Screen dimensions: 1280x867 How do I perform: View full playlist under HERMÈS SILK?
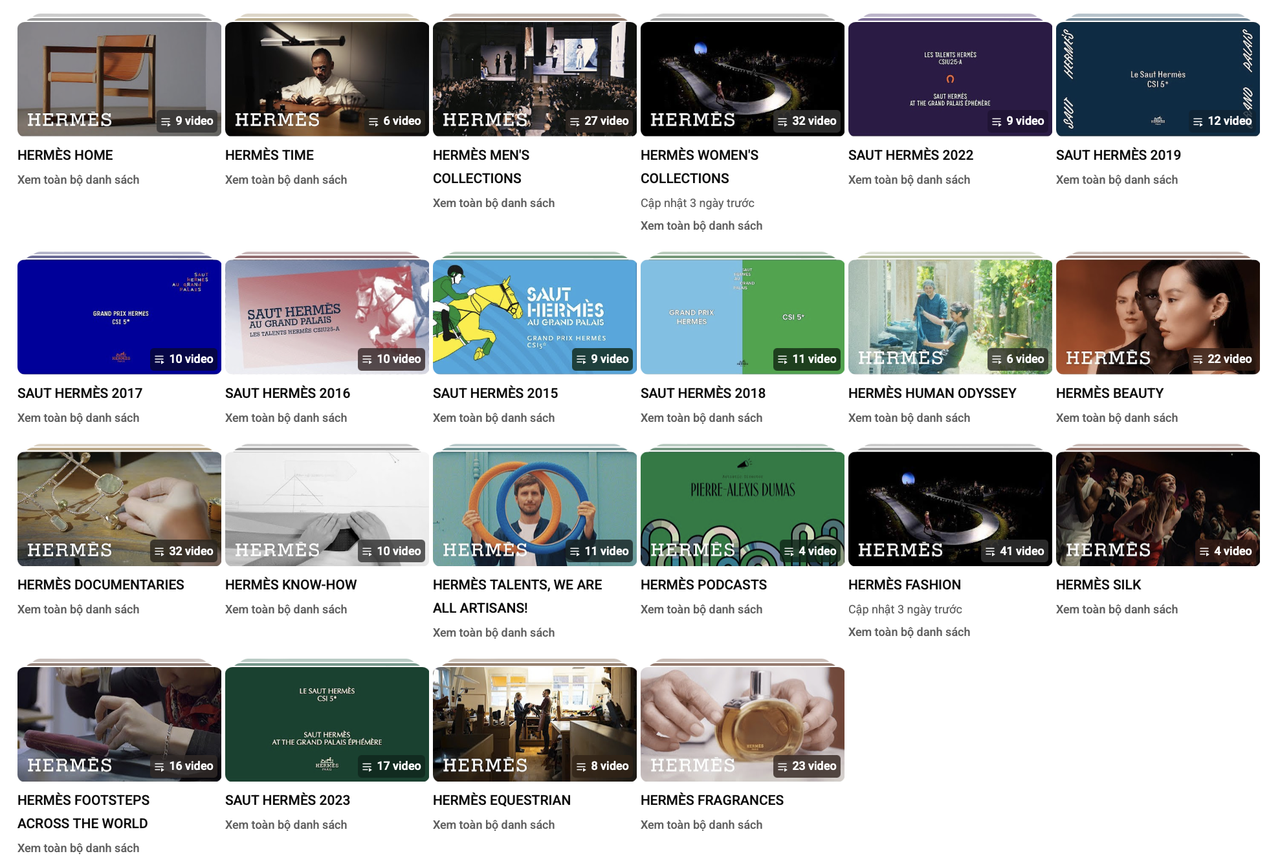(1117, 610)
